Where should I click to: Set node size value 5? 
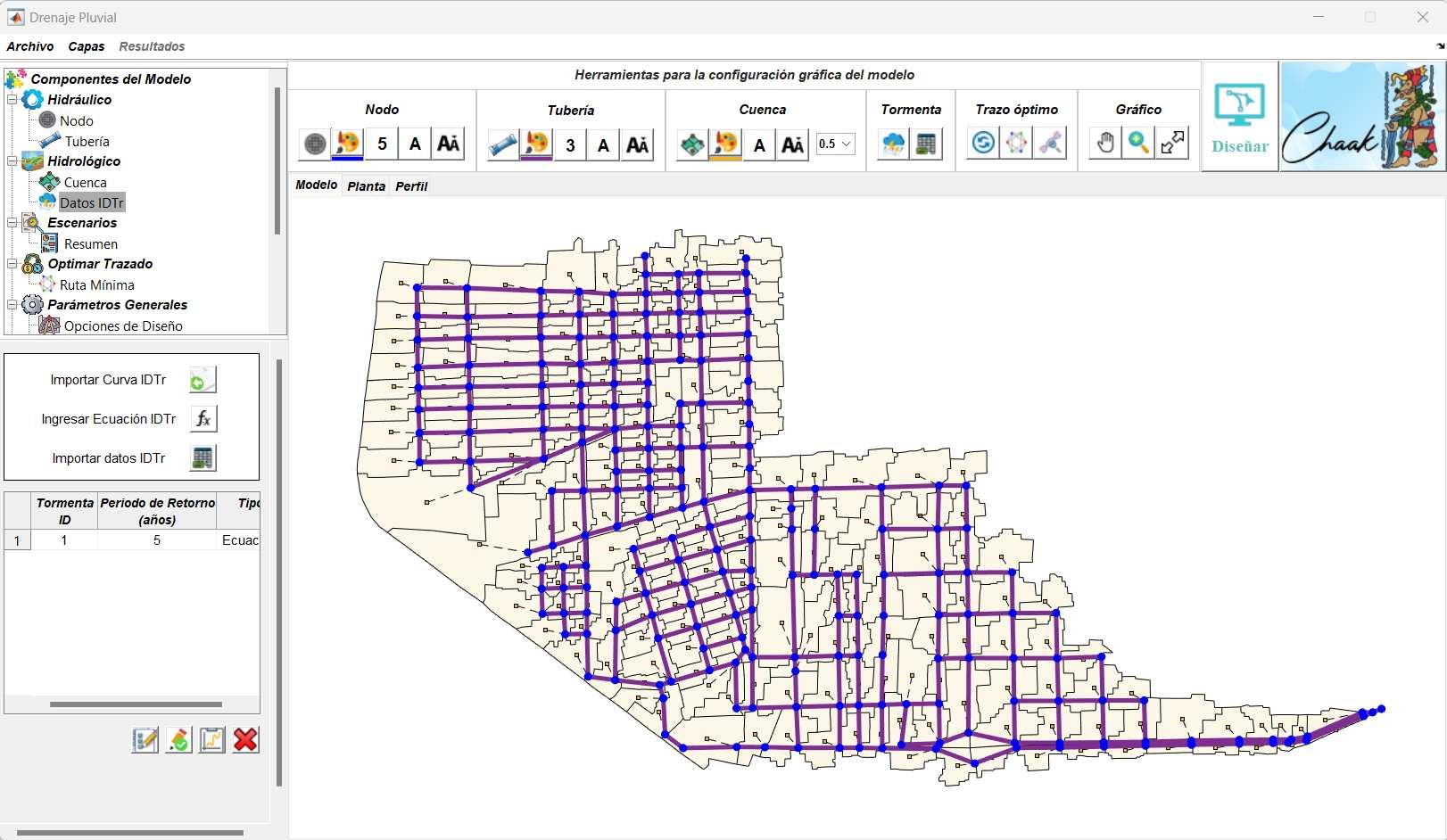pos(382,144)
